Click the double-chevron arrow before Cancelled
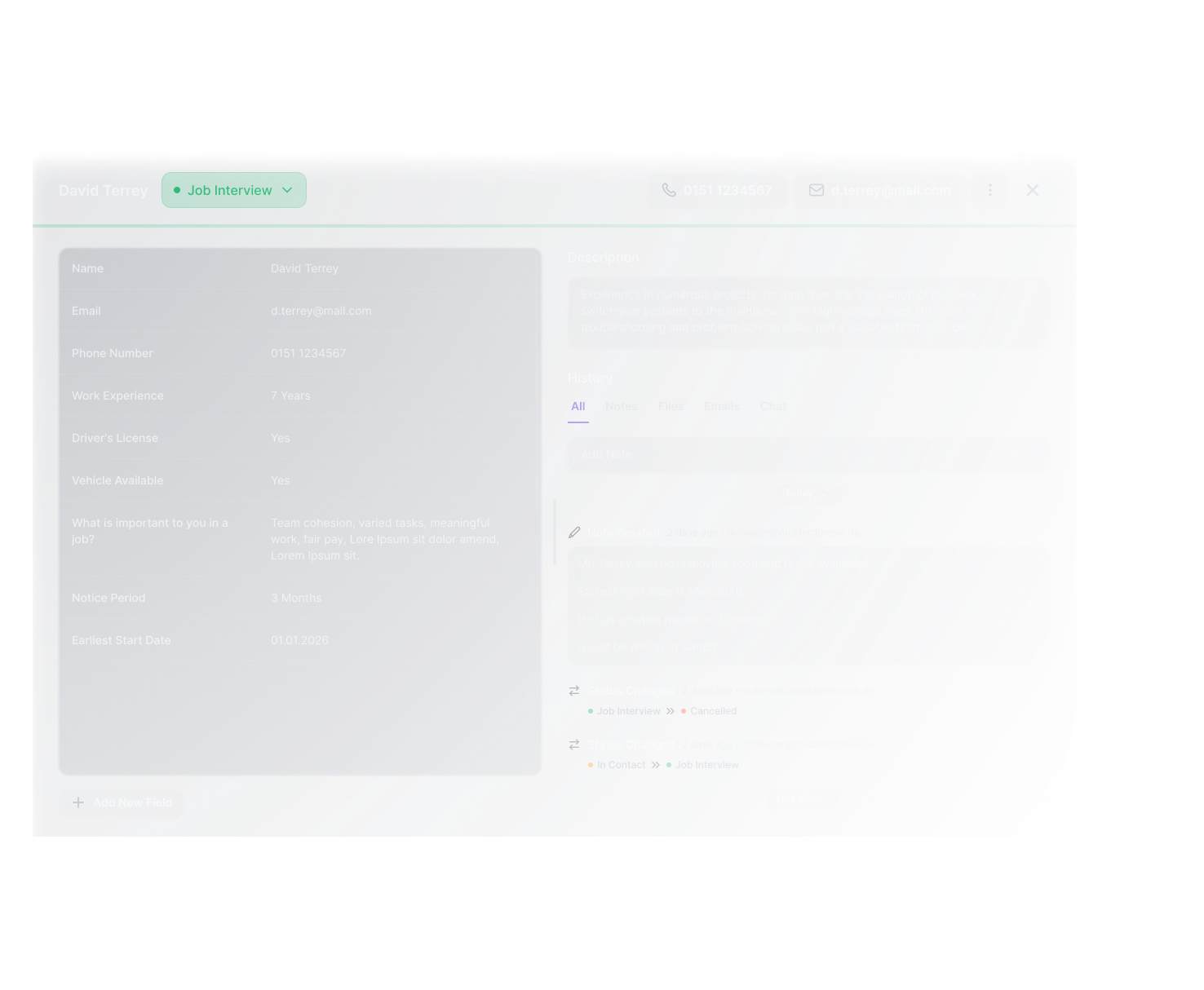 671,711
